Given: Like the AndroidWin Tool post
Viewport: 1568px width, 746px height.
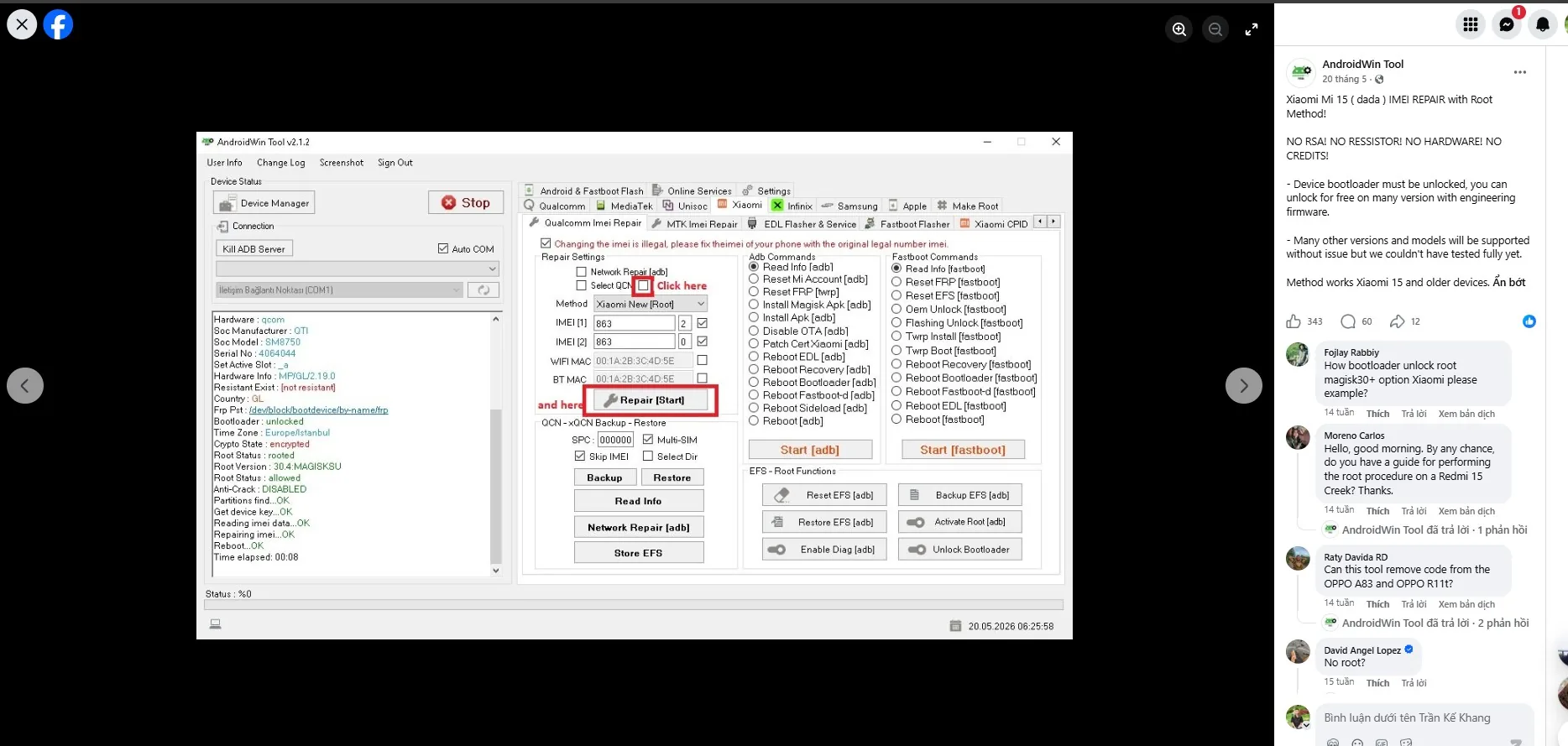Looking at the screenshot, I should (1294, 321).
